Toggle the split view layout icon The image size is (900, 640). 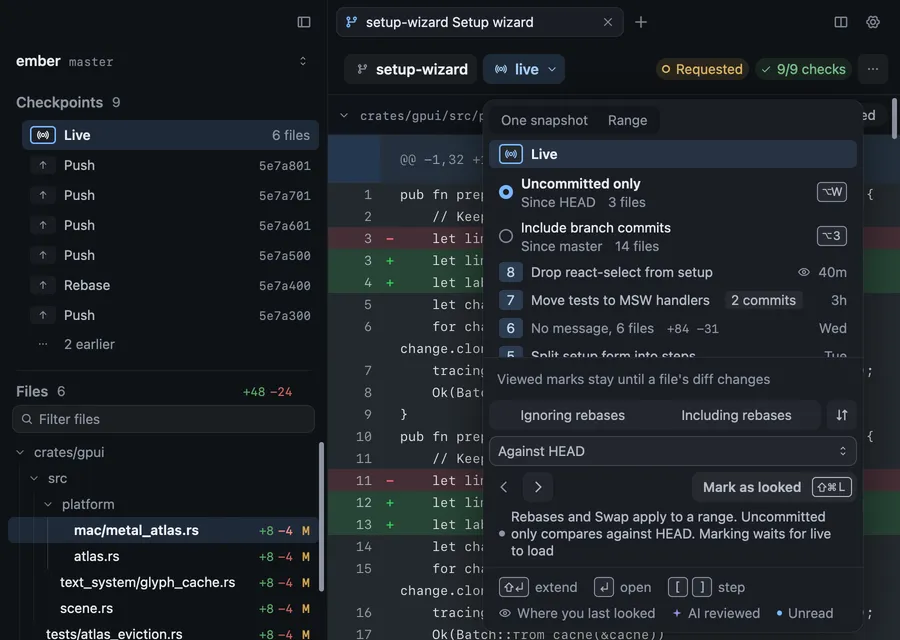point(840,22)
